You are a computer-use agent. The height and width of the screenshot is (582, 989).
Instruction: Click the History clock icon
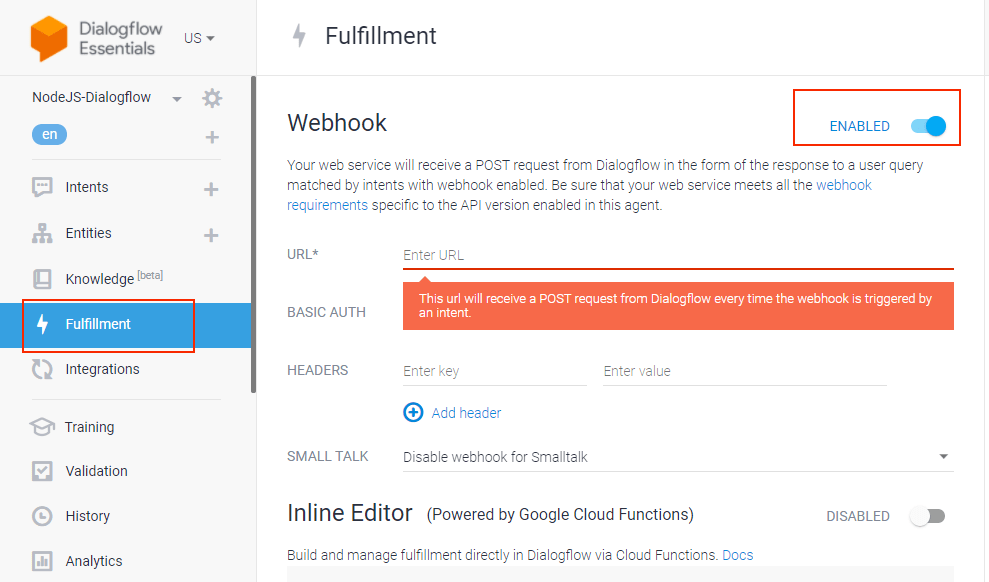42,516
